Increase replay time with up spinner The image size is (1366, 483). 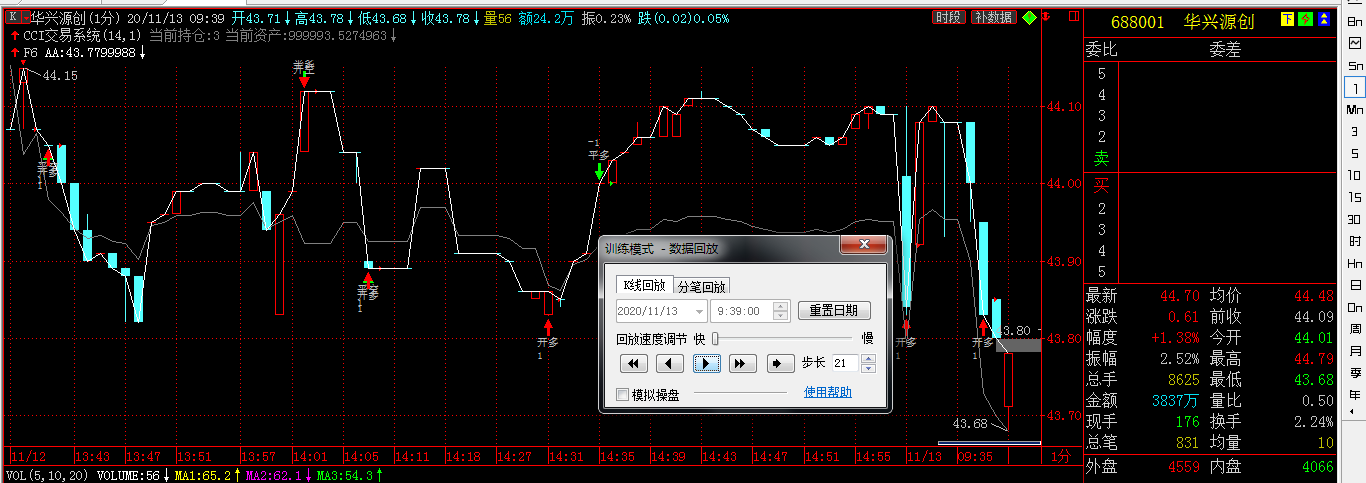tap(782, 306)
